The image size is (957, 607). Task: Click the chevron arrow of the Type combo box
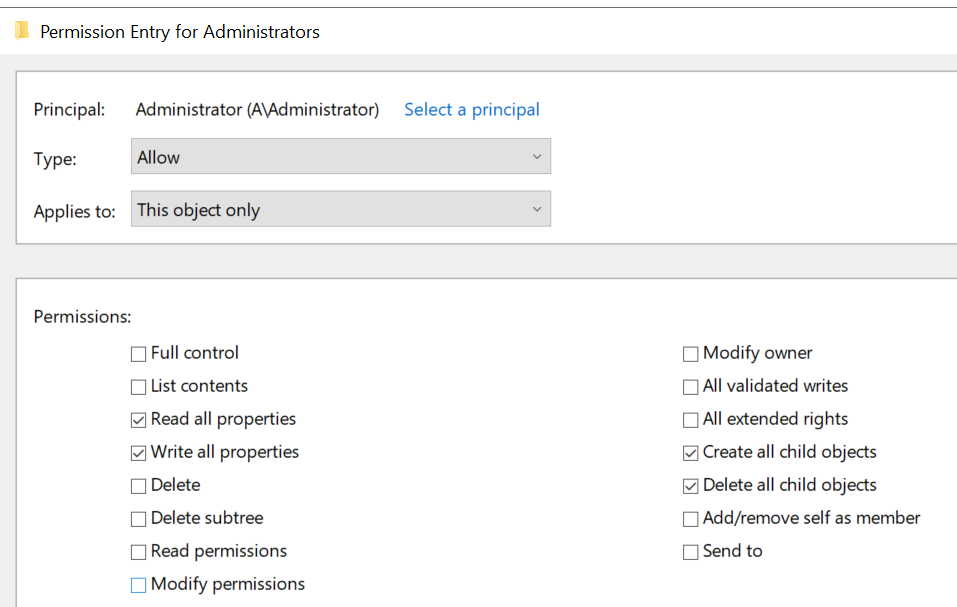tap(536, 157)
